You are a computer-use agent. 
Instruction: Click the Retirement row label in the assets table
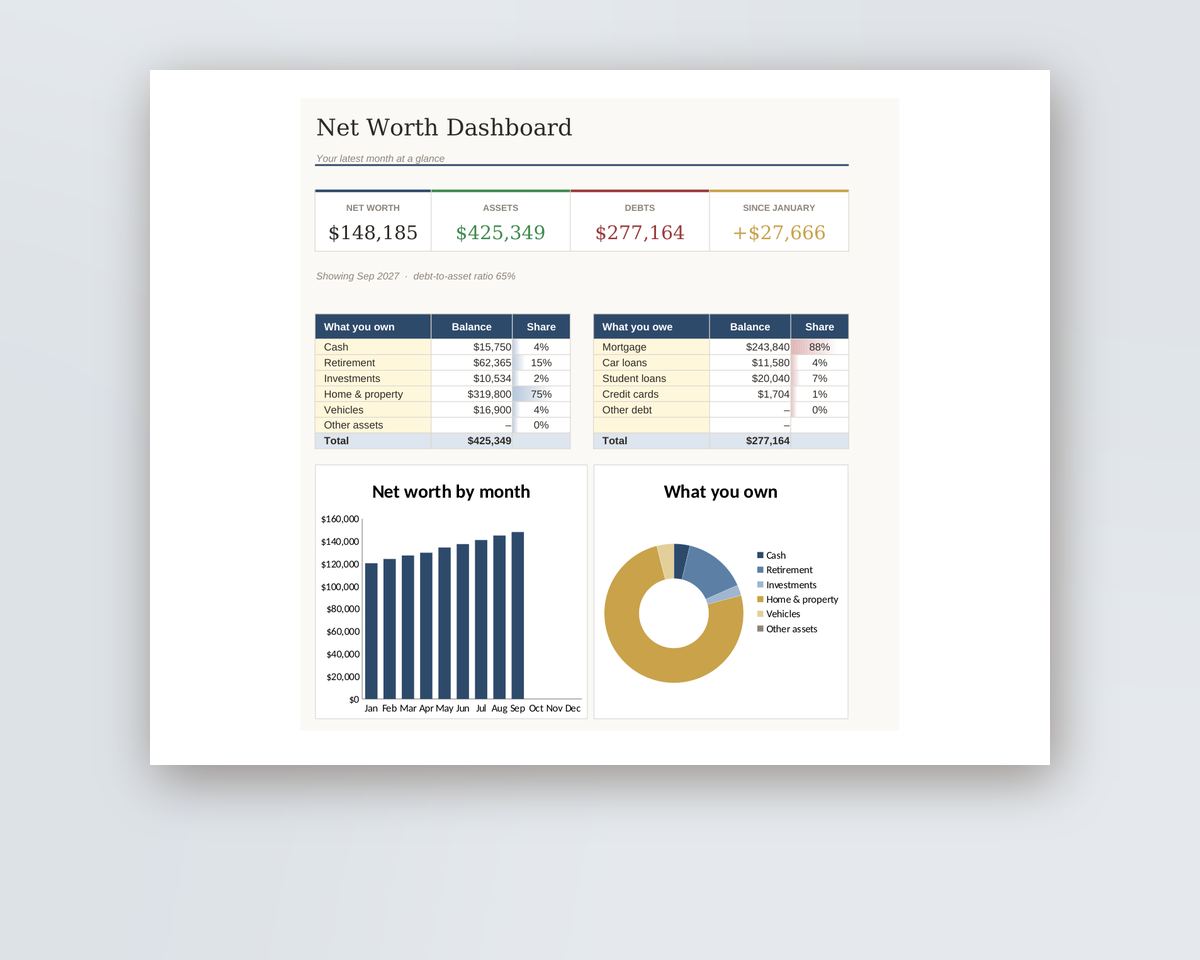pos(373,363)
